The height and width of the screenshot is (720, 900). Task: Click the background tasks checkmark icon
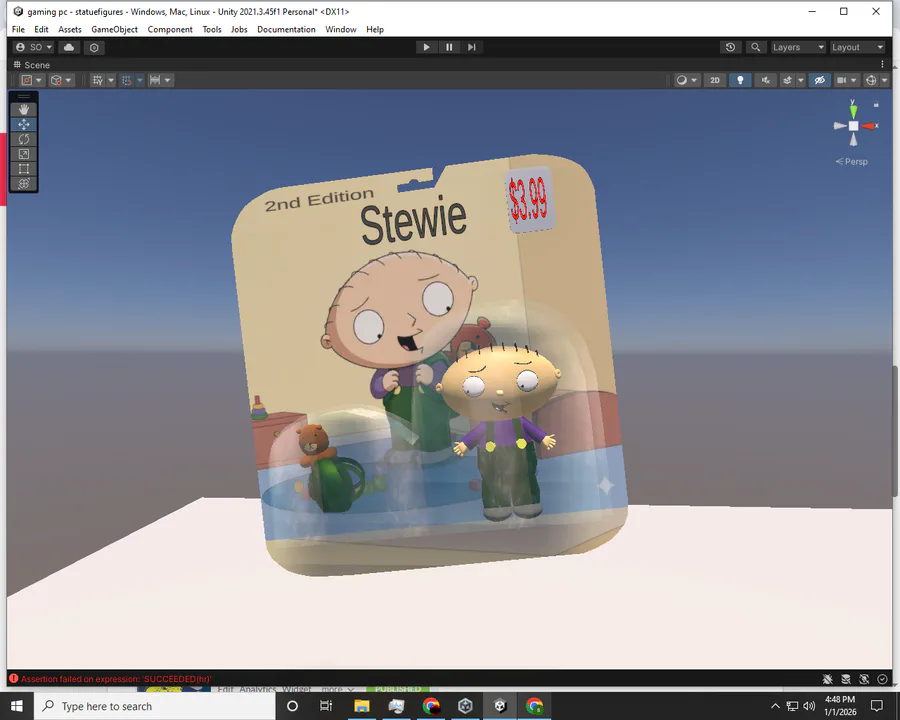point(882,679)
